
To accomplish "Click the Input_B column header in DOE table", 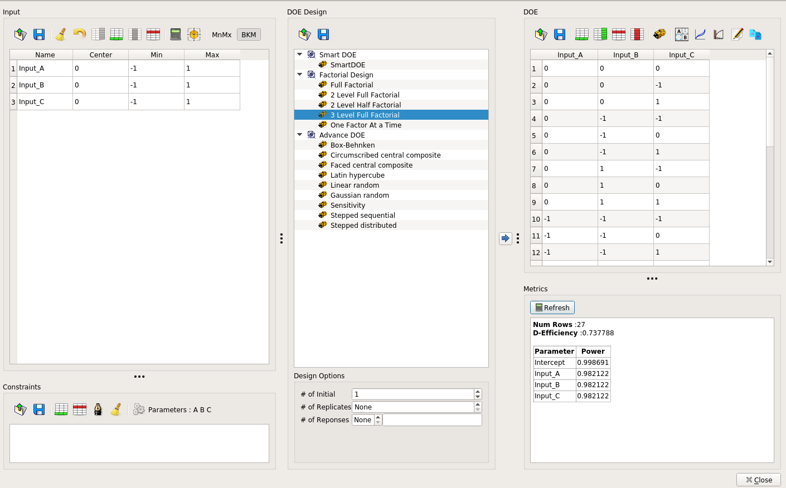I will (x=625, y=55).
